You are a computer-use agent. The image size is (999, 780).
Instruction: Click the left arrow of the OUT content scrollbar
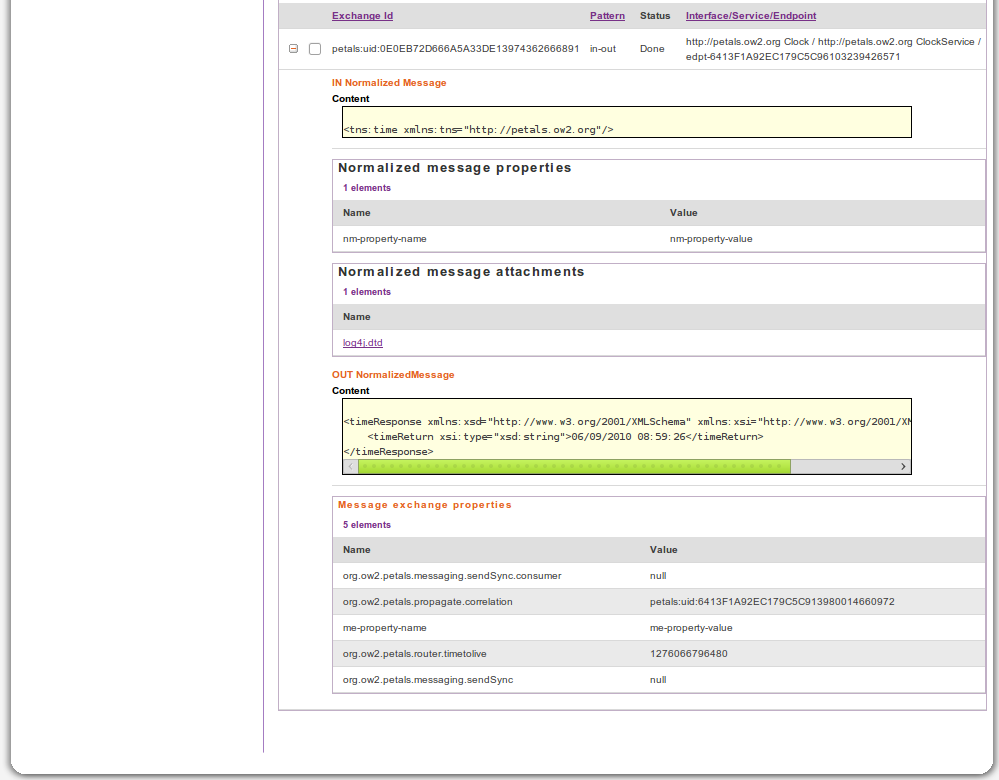(x=350, y=467)
